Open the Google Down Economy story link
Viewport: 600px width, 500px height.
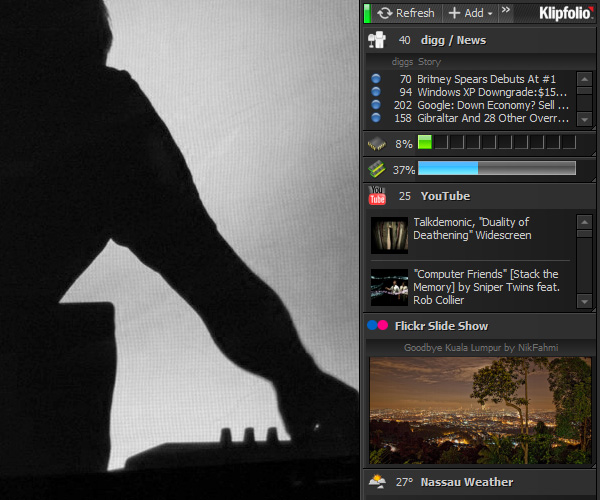pos(493,105)
